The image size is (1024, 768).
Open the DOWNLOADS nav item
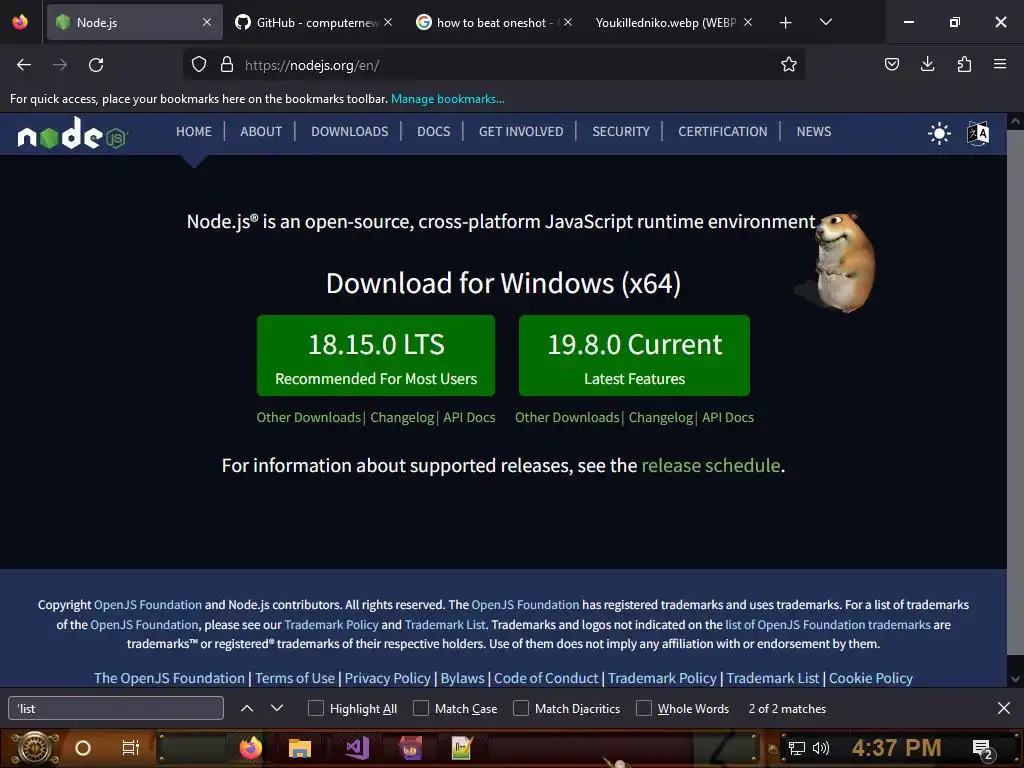tap(349, 131)
